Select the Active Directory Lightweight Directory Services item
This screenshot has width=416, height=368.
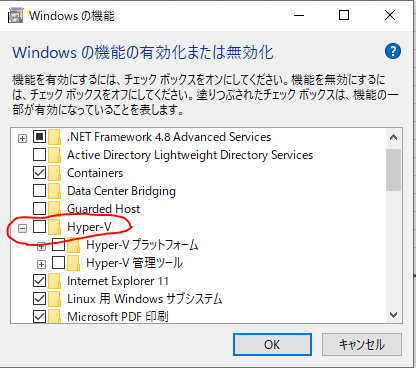coord(190,155)
